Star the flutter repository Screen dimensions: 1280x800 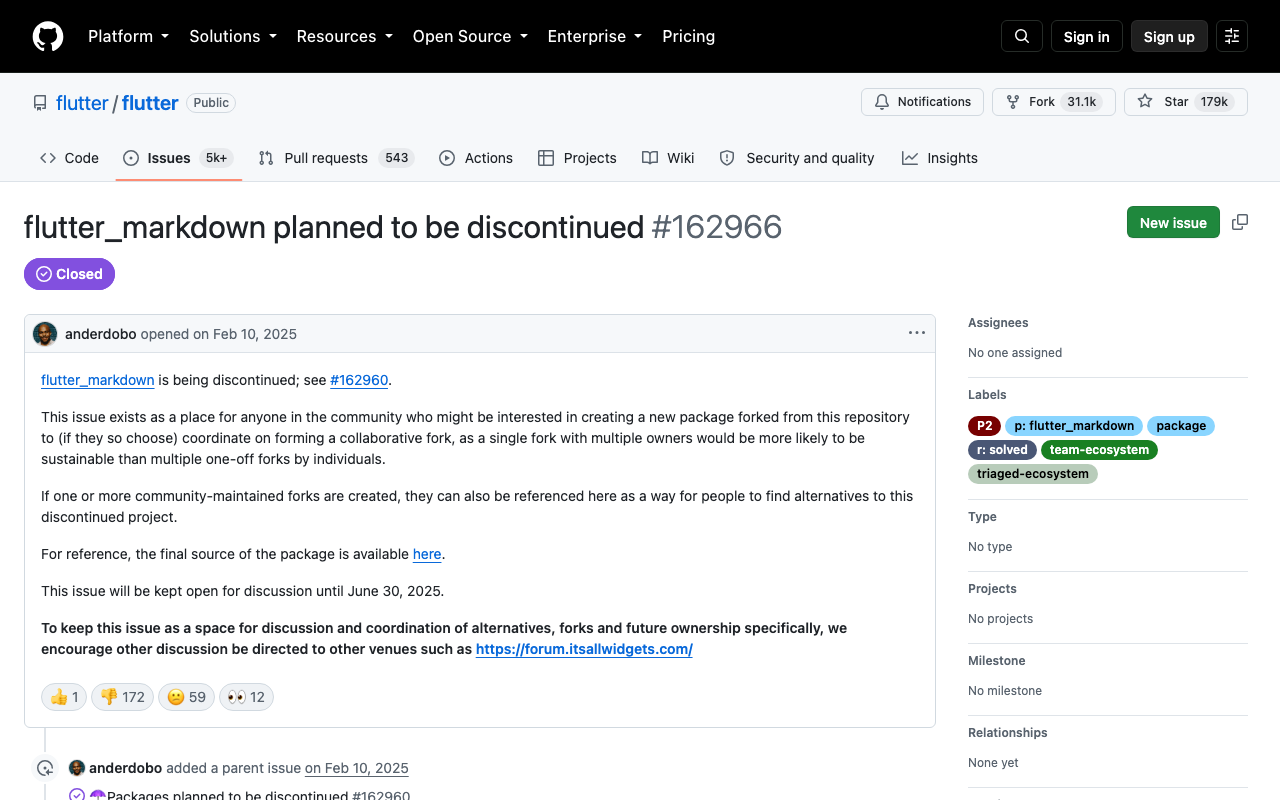click(1185, 102)
